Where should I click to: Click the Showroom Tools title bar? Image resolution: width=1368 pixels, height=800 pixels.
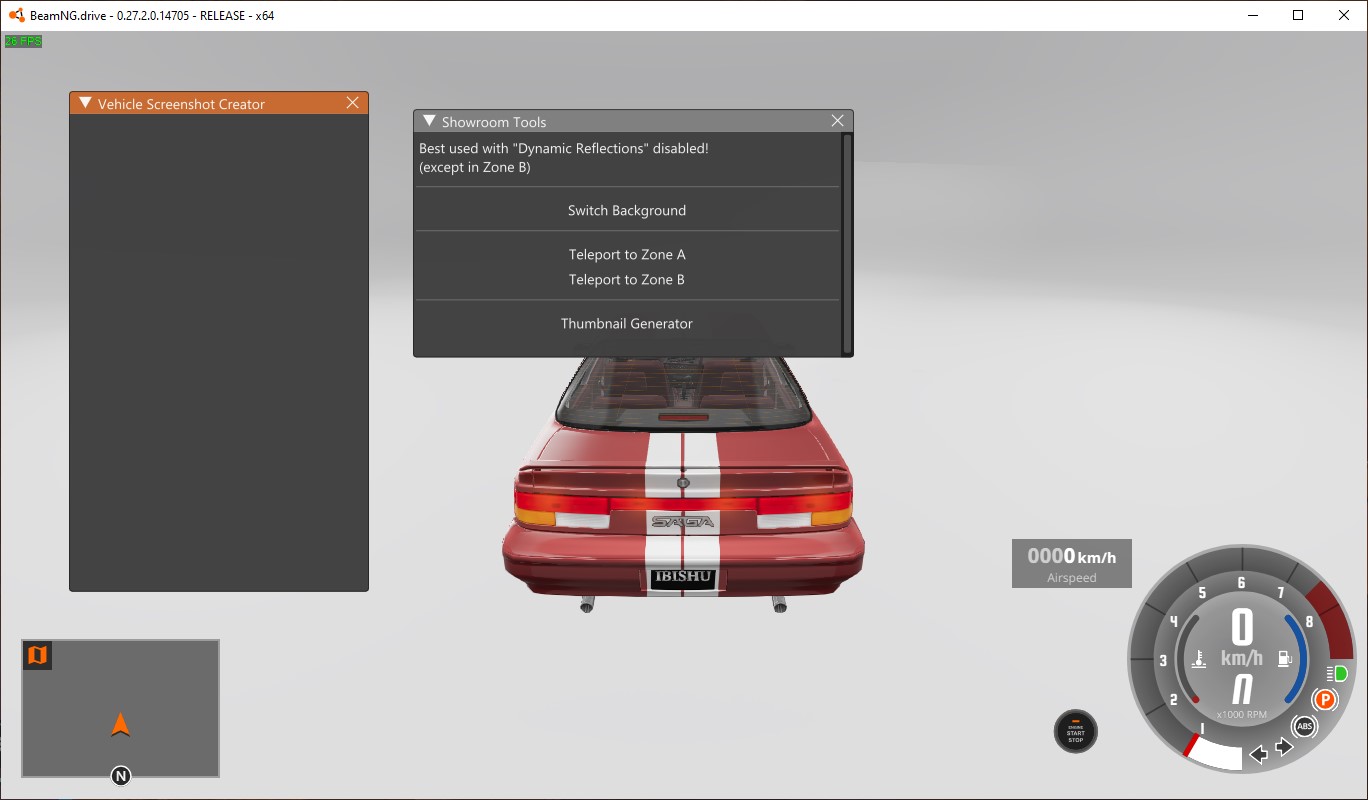(633, 121)
